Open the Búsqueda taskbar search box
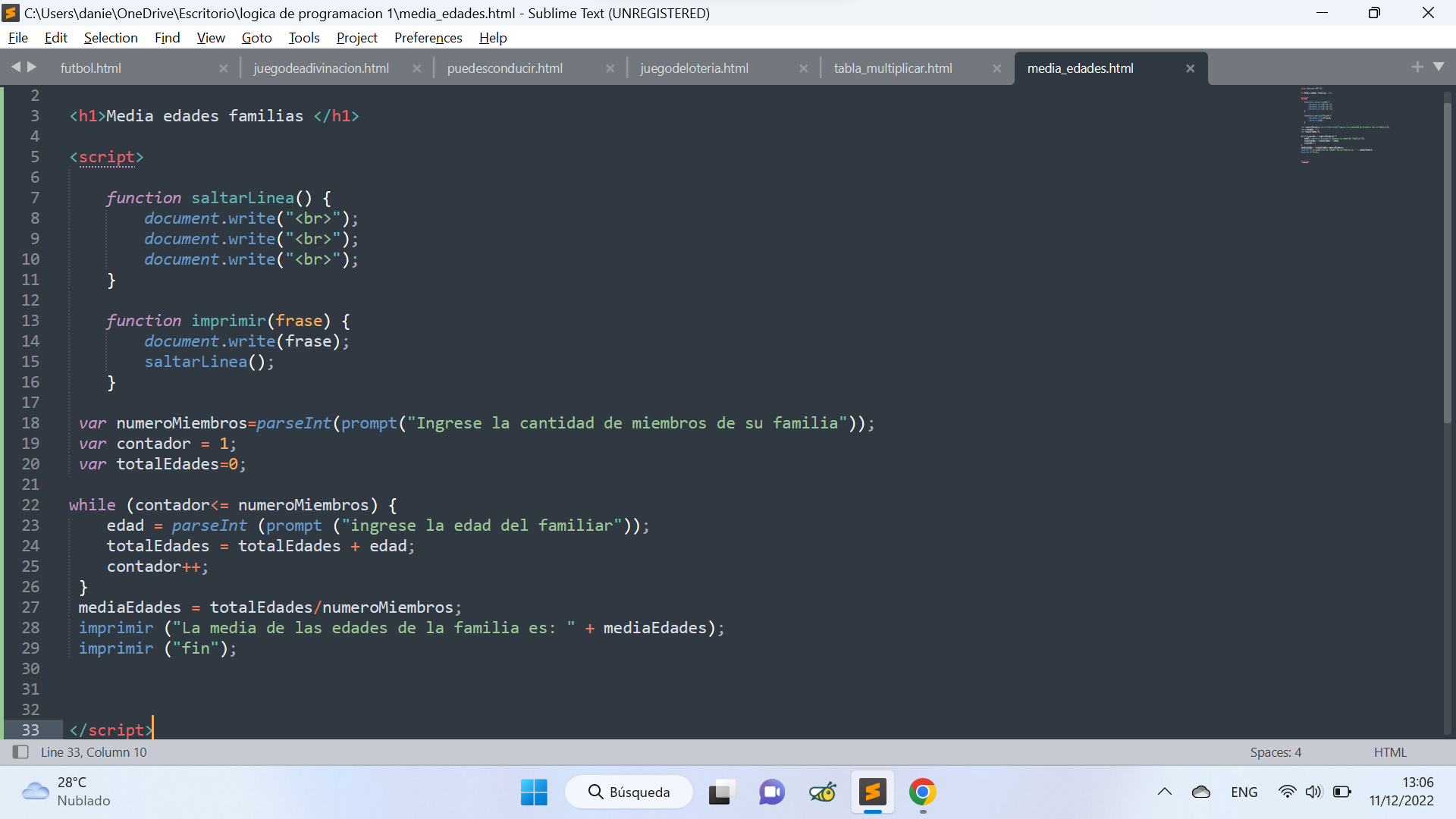The width and height of the screenshot is (1456, 819). pos(629,792)
